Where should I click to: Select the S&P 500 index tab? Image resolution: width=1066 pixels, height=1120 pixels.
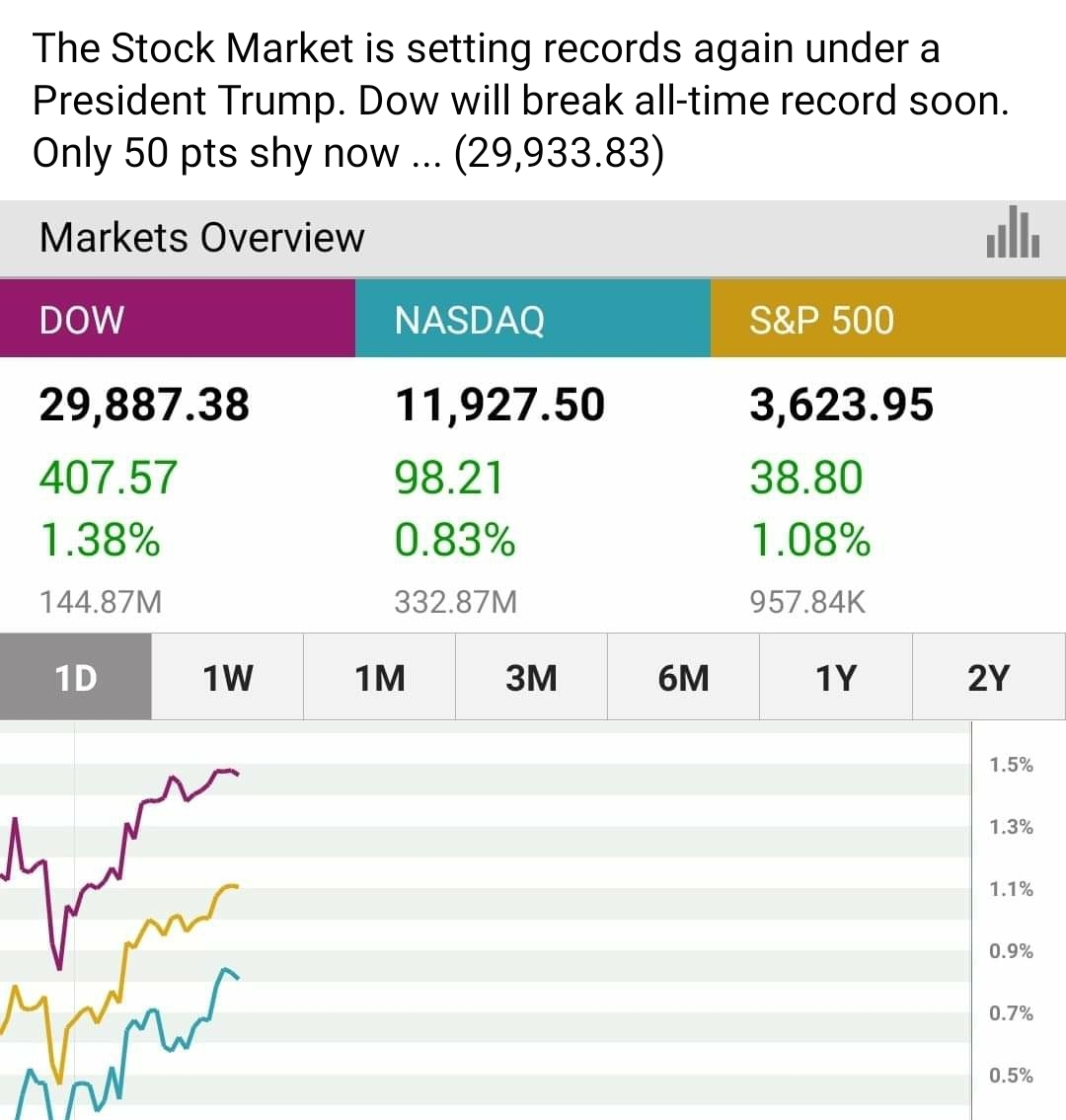pyautogui.click(x=887, y=319)
